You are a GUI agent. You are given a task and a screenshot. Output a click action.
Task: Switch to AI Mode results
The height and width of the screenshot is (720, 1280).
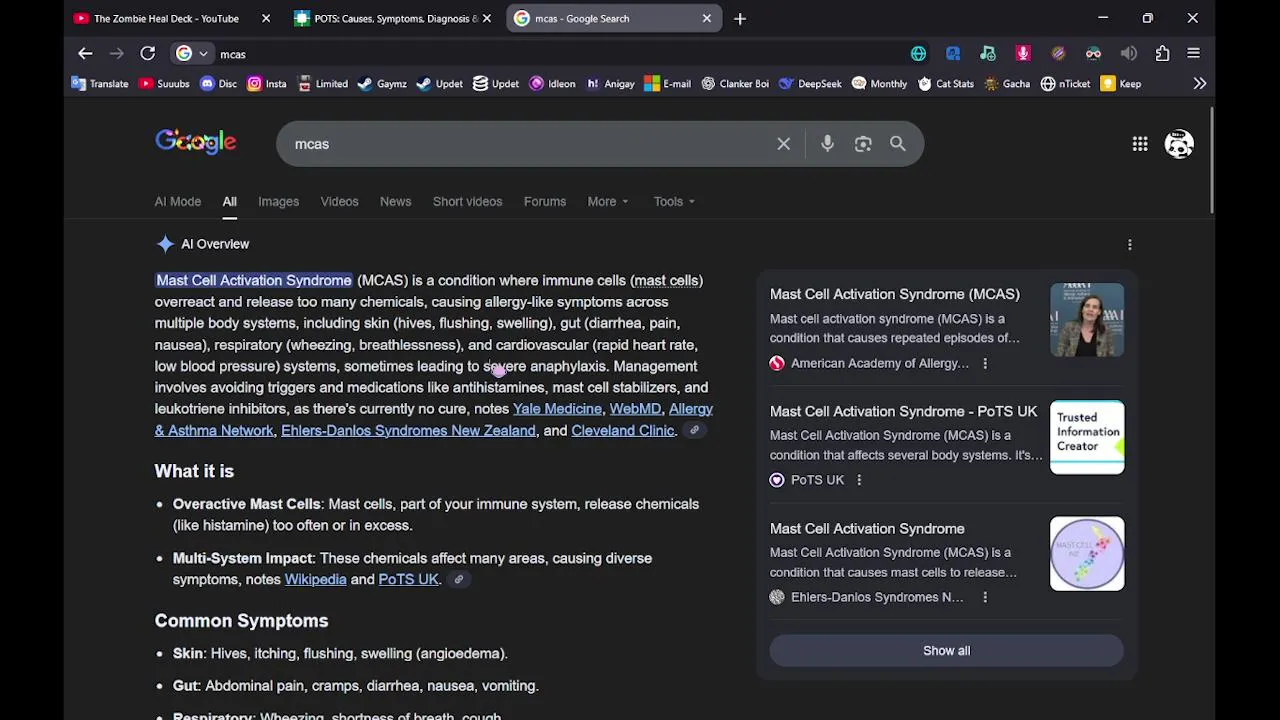pos(177,201)
